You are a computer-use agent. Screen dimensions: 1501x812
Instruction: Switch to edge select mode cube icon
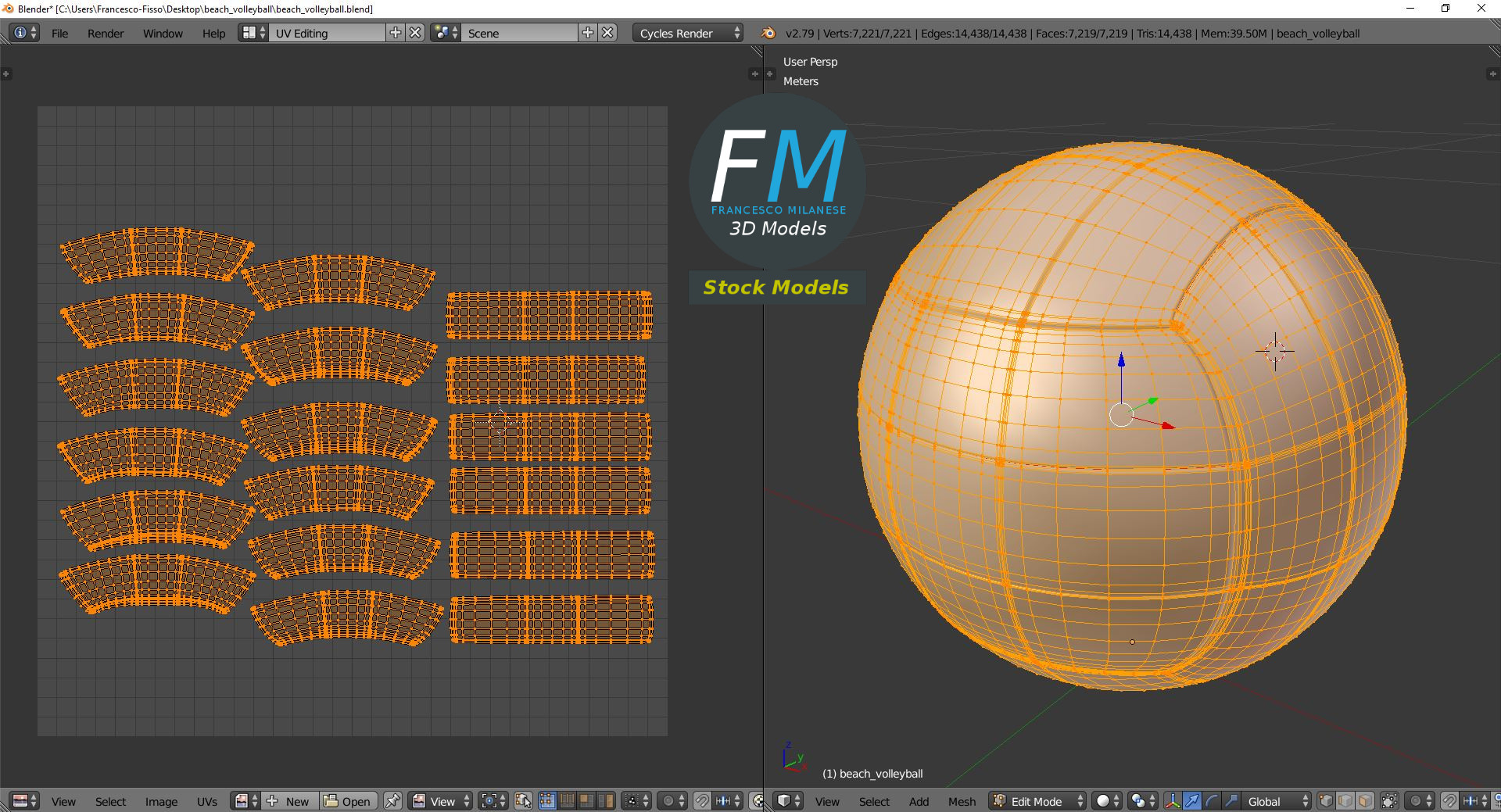click(1345, 801)
